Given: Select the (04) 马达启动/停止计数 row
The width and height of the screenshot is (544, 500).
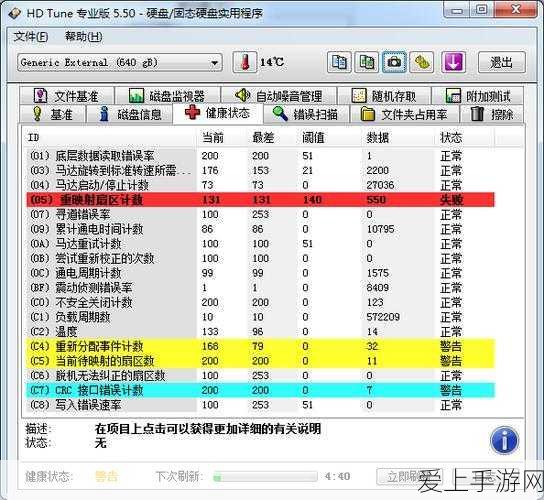Looking at the screenshot, I should (x=261, y=185).
